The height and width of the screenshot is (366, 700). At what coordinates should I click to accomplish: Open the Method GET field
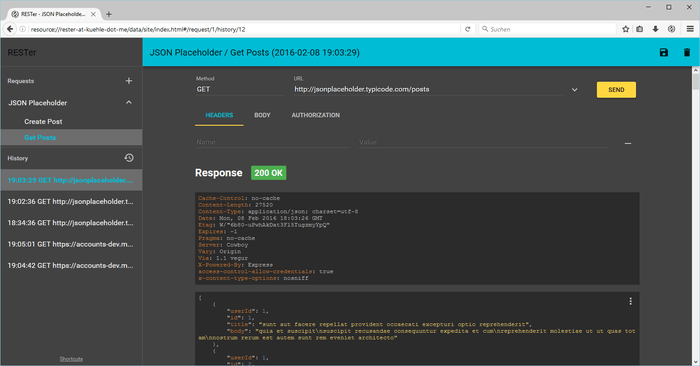coord(240,89)
